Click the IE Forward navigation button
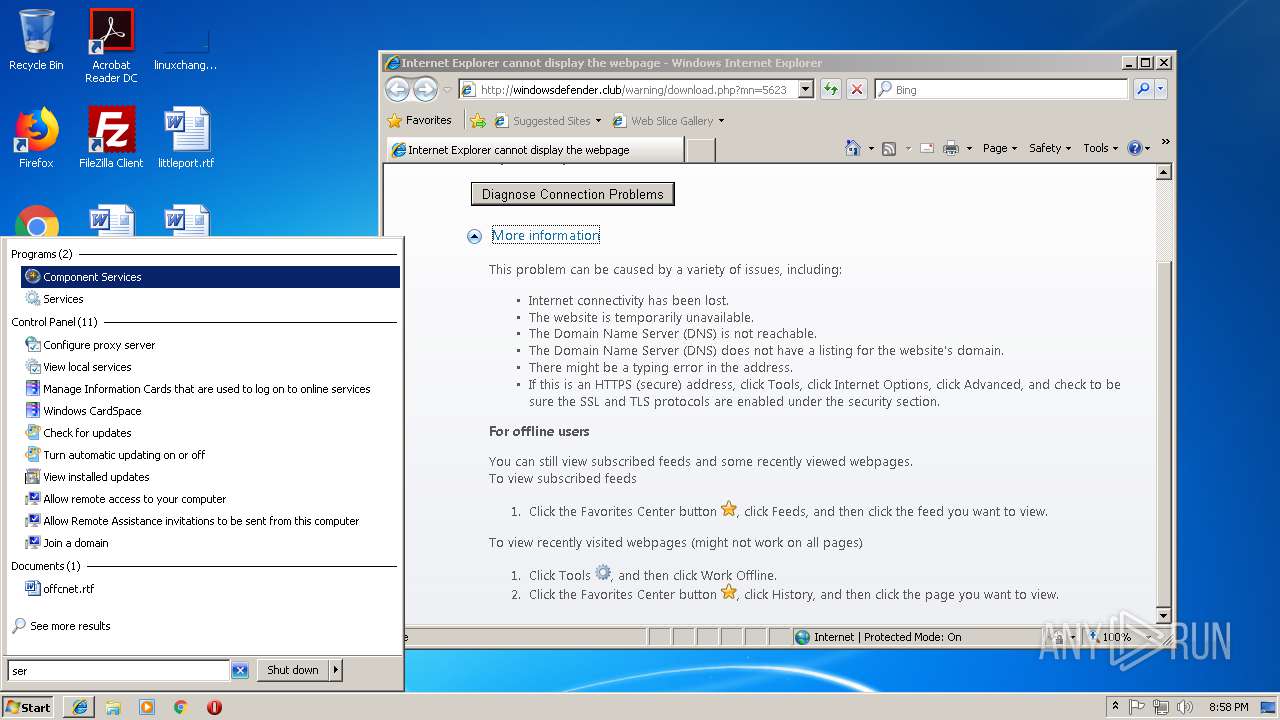Screen dimensions: 1280x720 (425, 89)
